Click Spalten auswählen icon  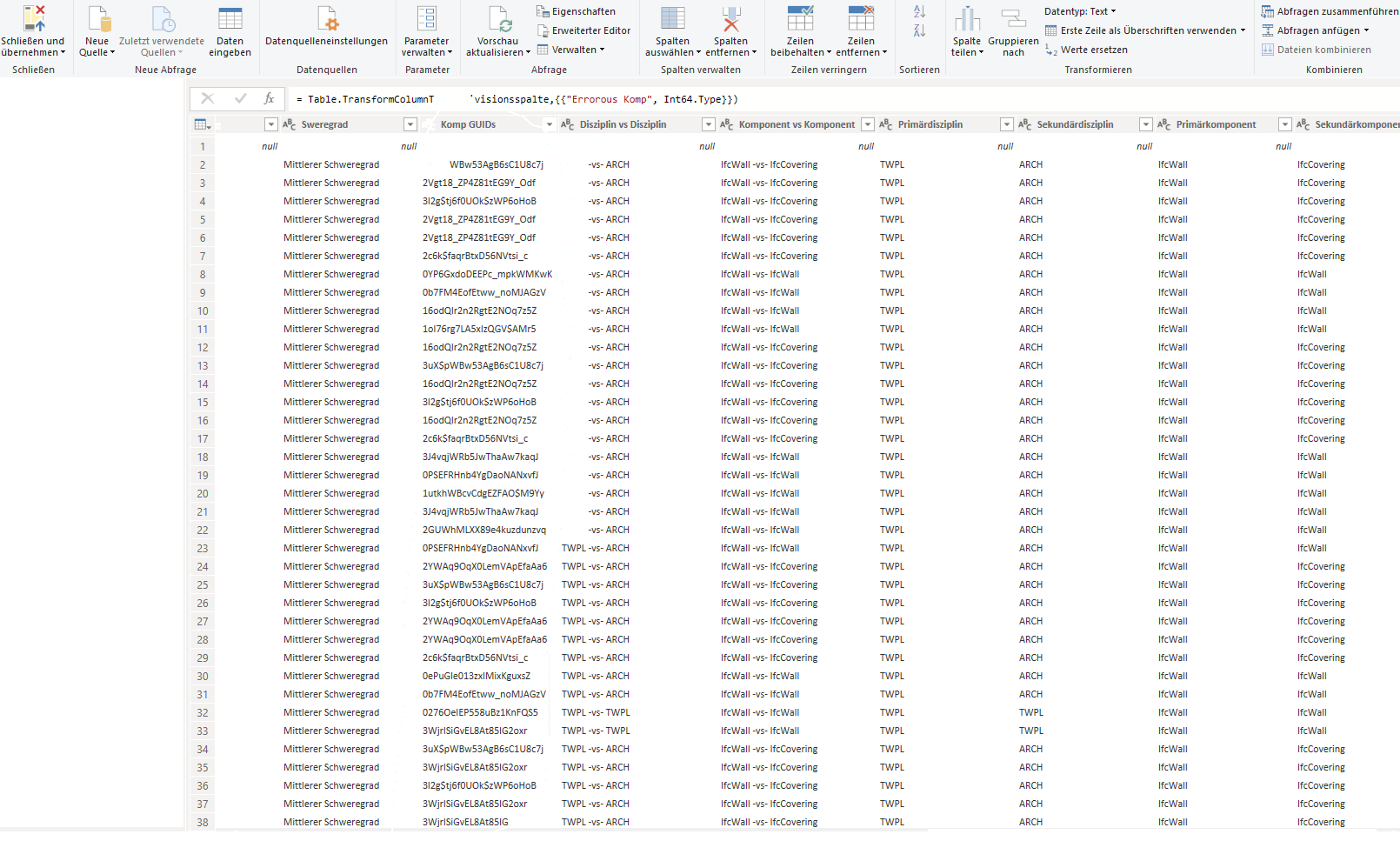point(672,18)
